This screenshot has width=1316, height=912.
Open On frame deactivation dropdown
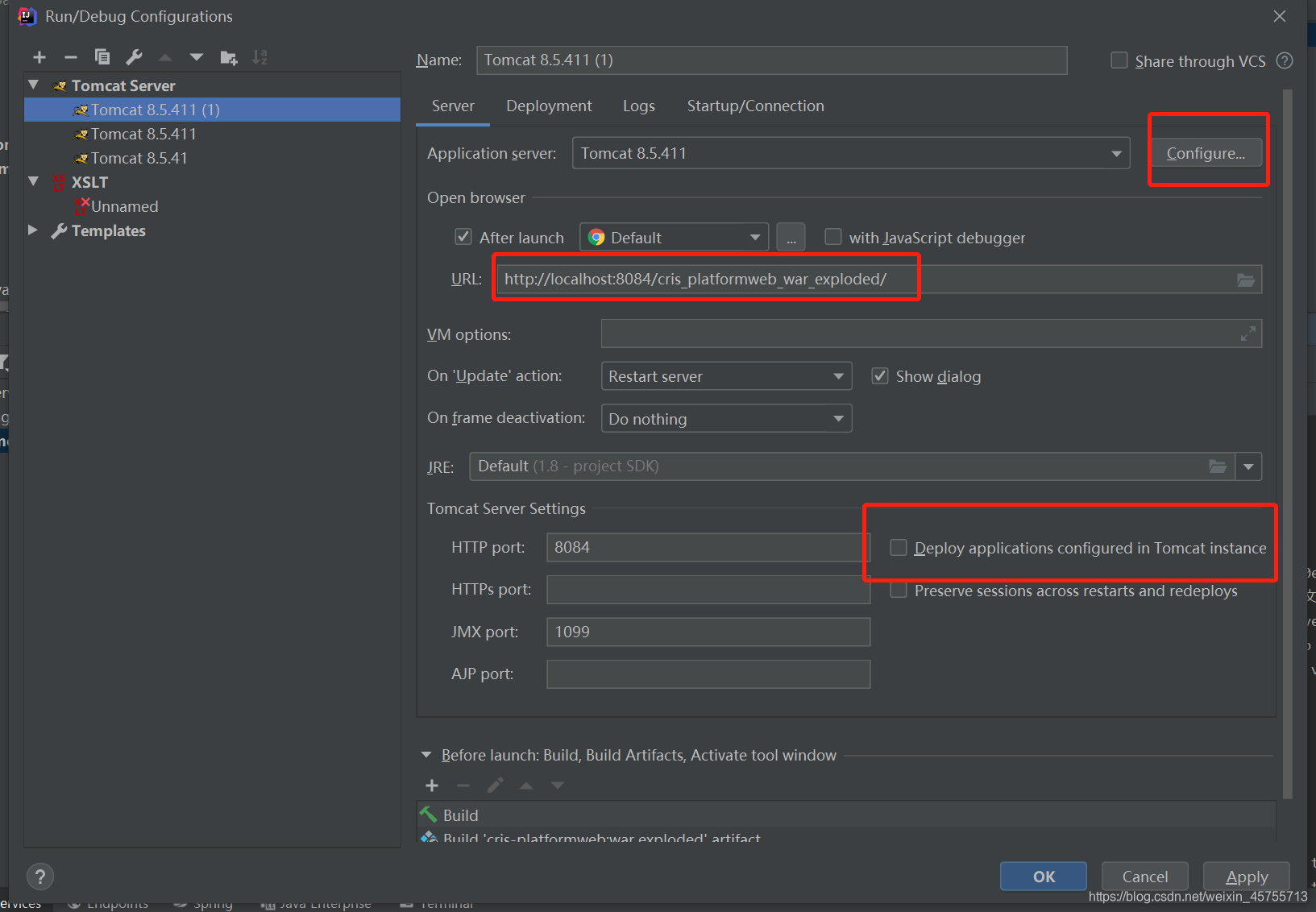pos(726,419)
